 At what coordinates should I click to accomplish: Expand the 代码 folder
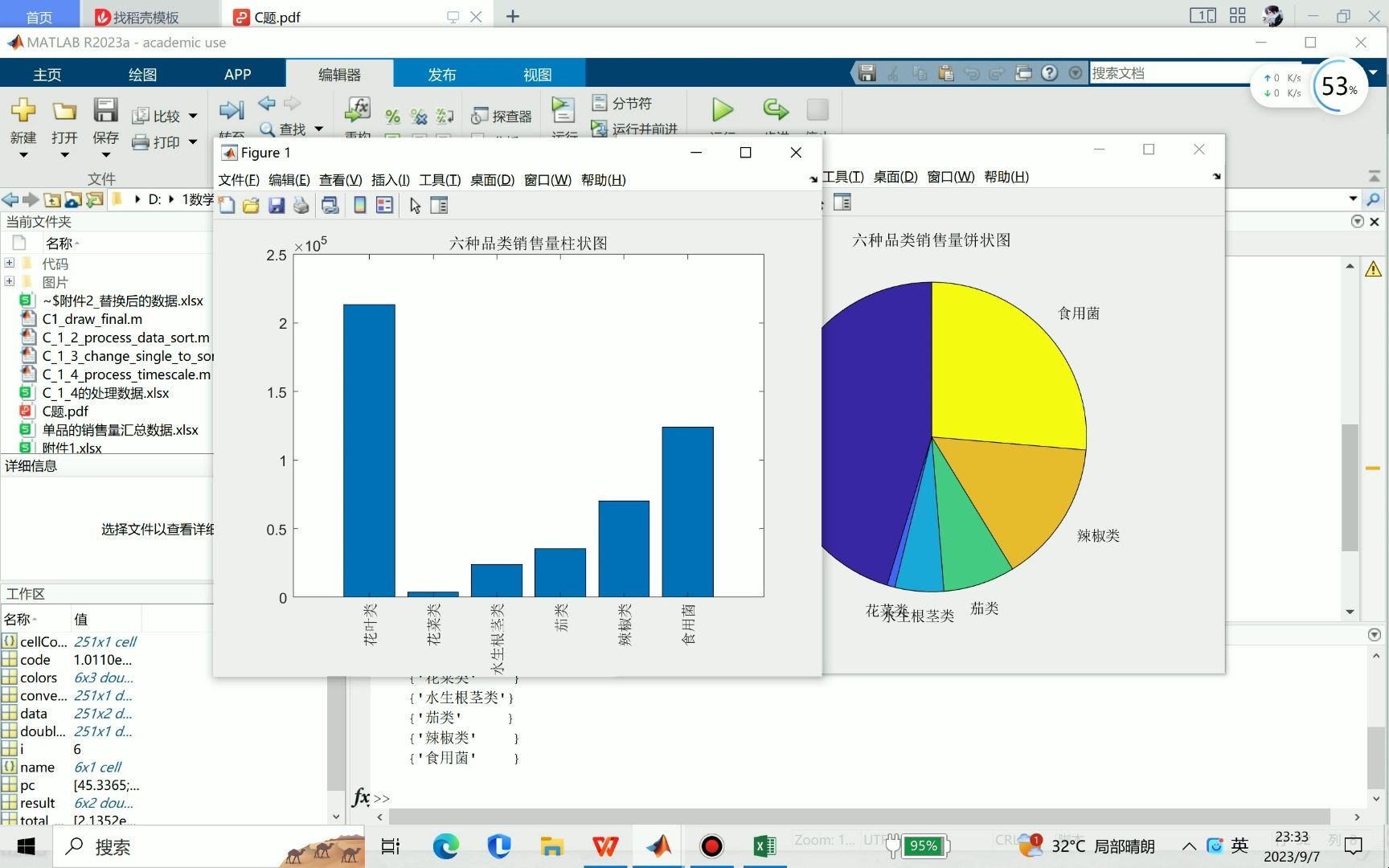(10, 263)
